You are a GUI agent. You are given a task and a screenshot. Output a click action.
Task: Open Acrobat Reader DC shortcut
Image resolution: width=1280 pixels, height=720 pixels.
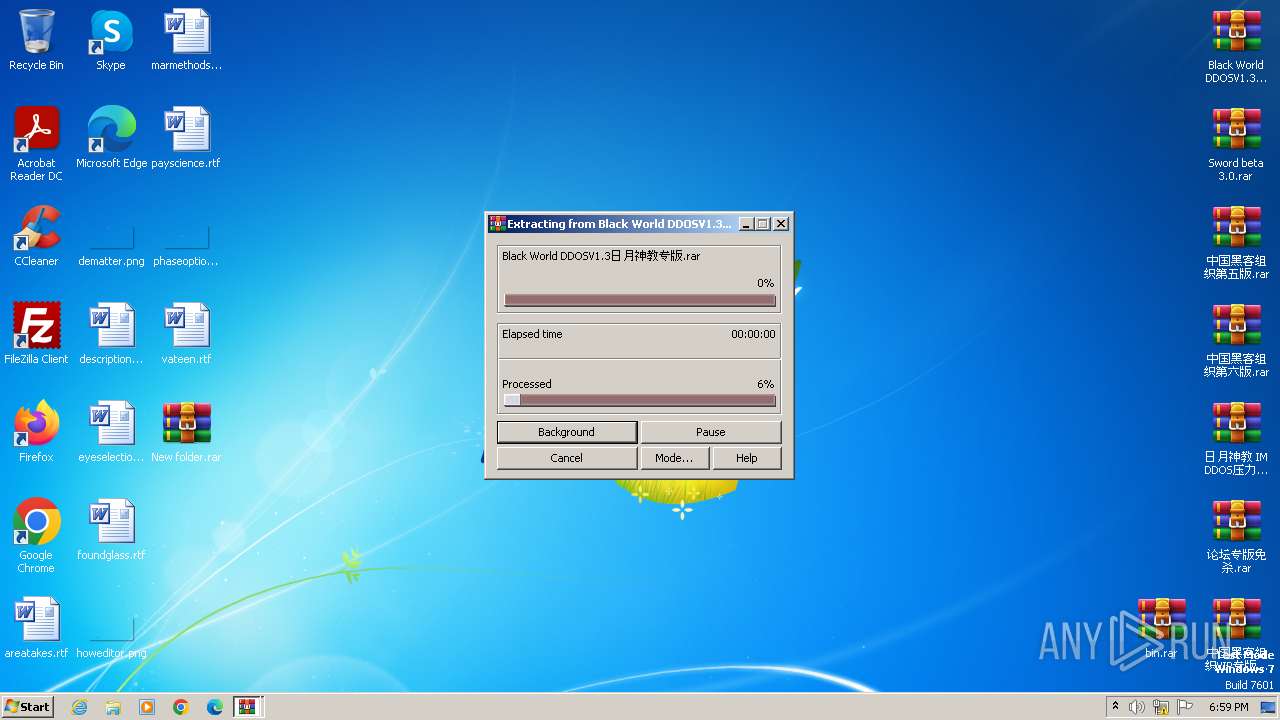click(36, 144)
